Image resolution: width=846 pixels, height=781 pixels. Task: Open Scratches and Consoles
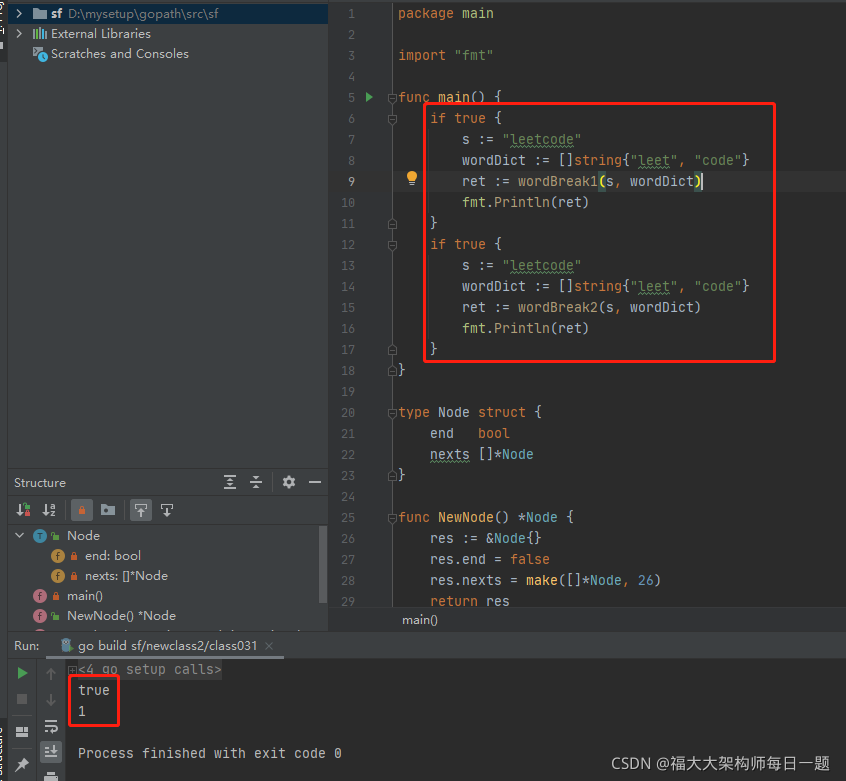[x=119, y=54]
